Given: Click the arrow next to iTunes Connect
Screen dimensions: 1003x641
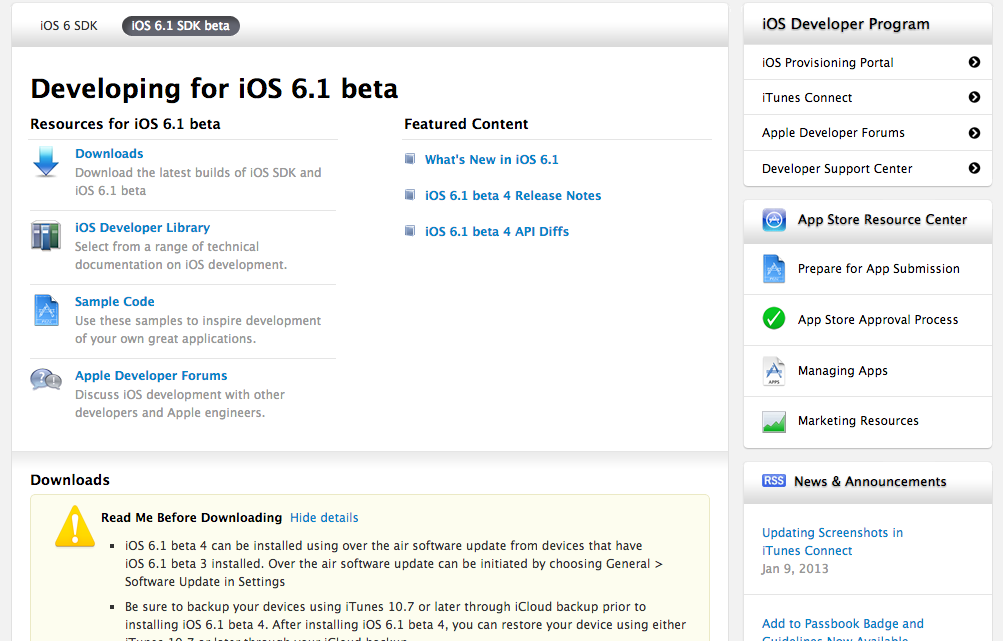Looking at the screenshot, I should click(x=974, y=98).
